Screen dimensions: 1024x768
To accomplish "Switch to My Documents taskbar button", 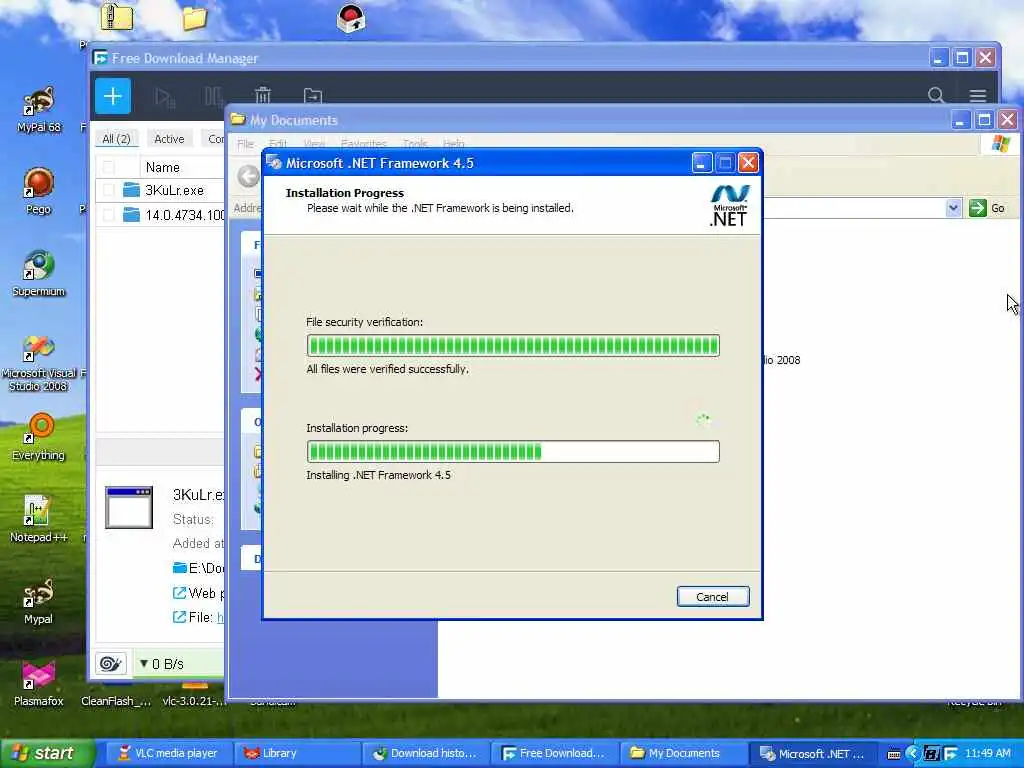I will (682, 753).
